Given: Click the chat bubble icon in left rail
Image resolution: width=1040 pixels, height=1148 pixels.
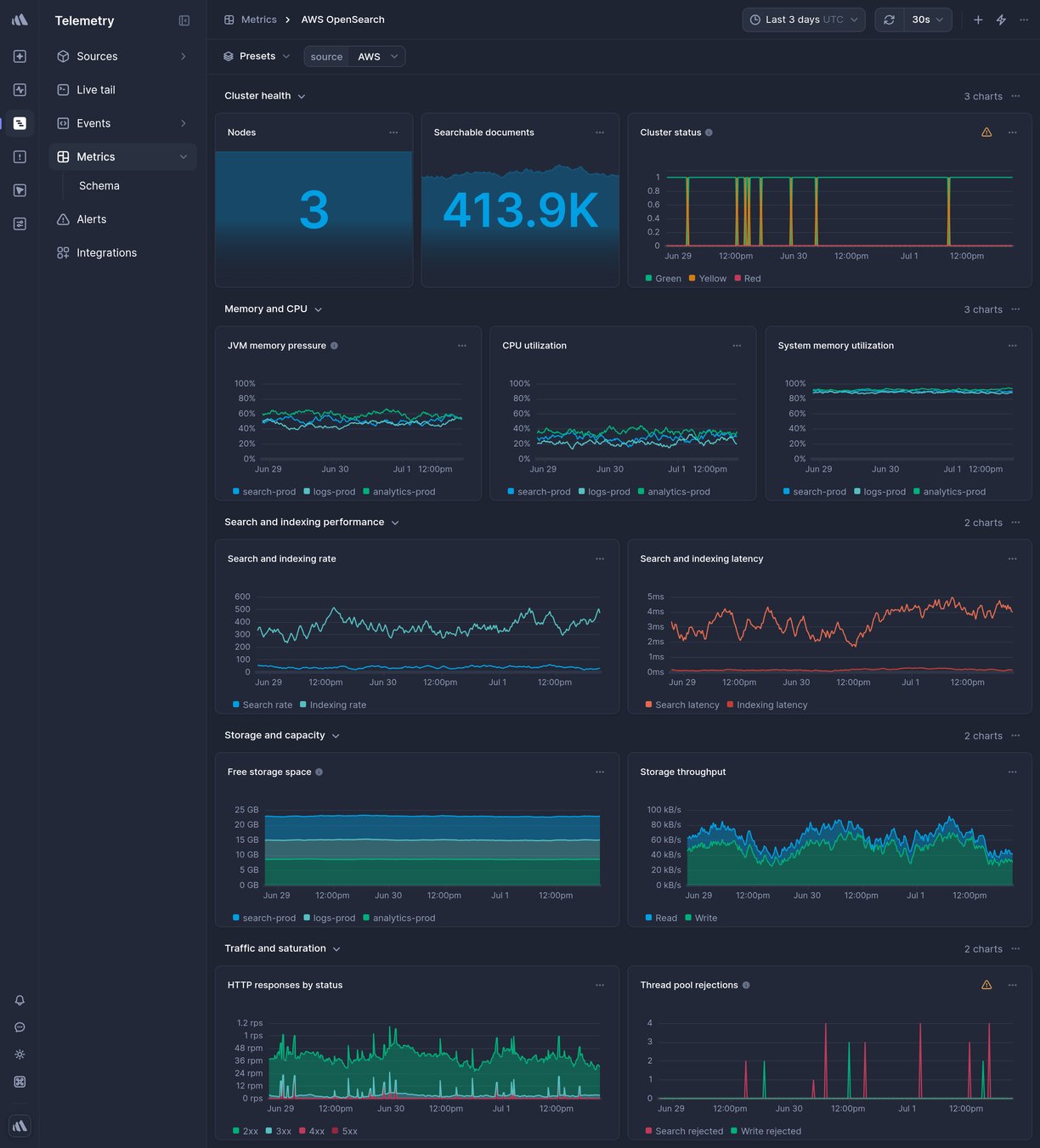Looking at the screenshot, I should click(x=20, y=1027).
